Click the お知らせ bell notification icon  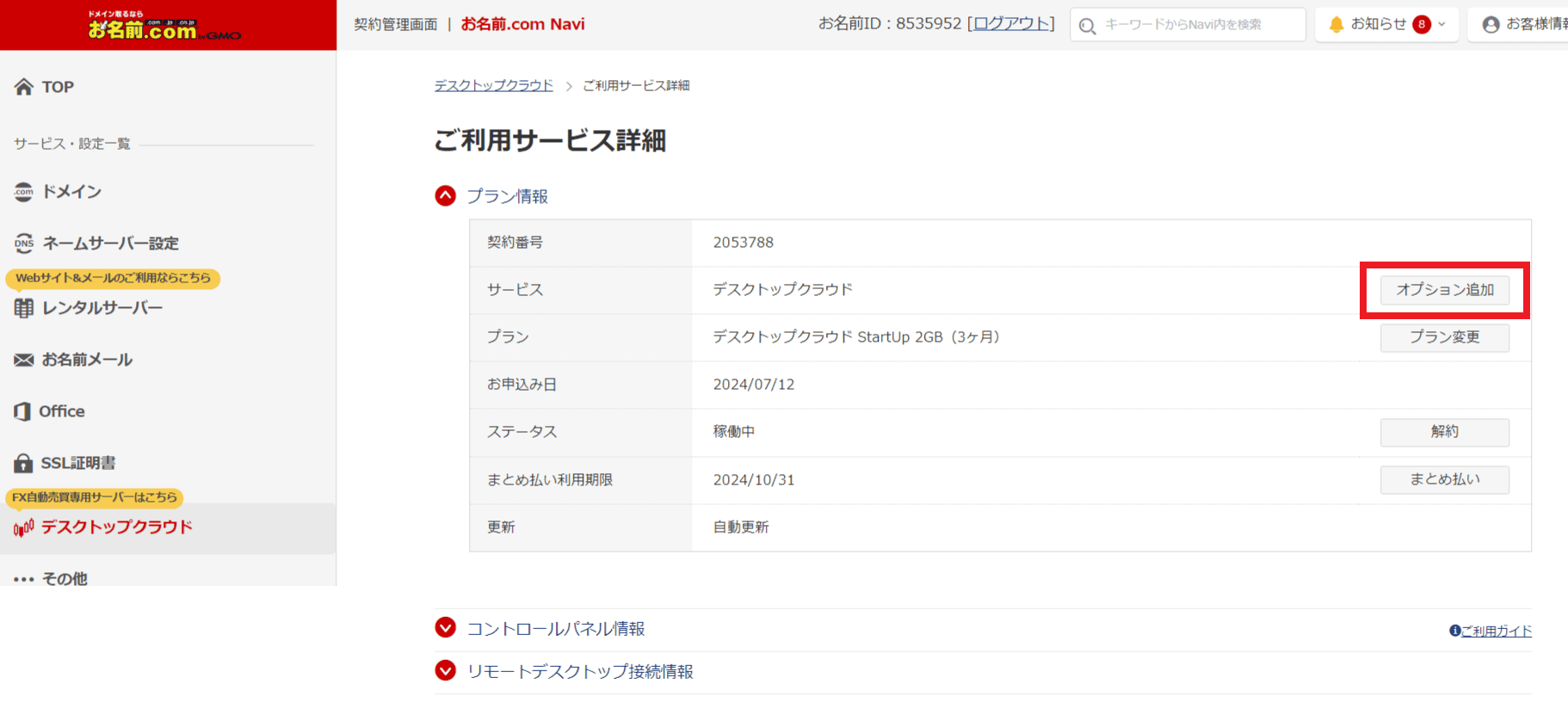tap(1336, 24)
